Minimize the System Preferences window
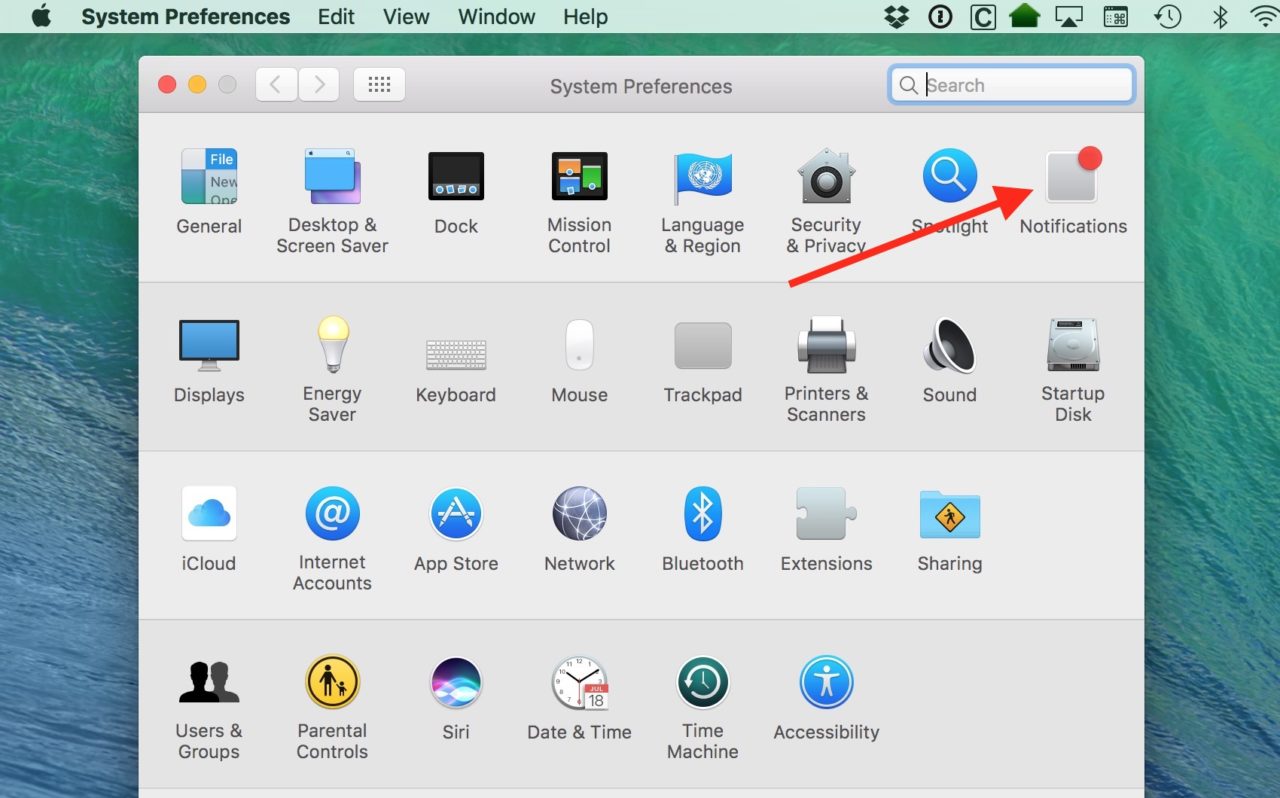This screenshot has width=1280, height=798. coord(197,85)
